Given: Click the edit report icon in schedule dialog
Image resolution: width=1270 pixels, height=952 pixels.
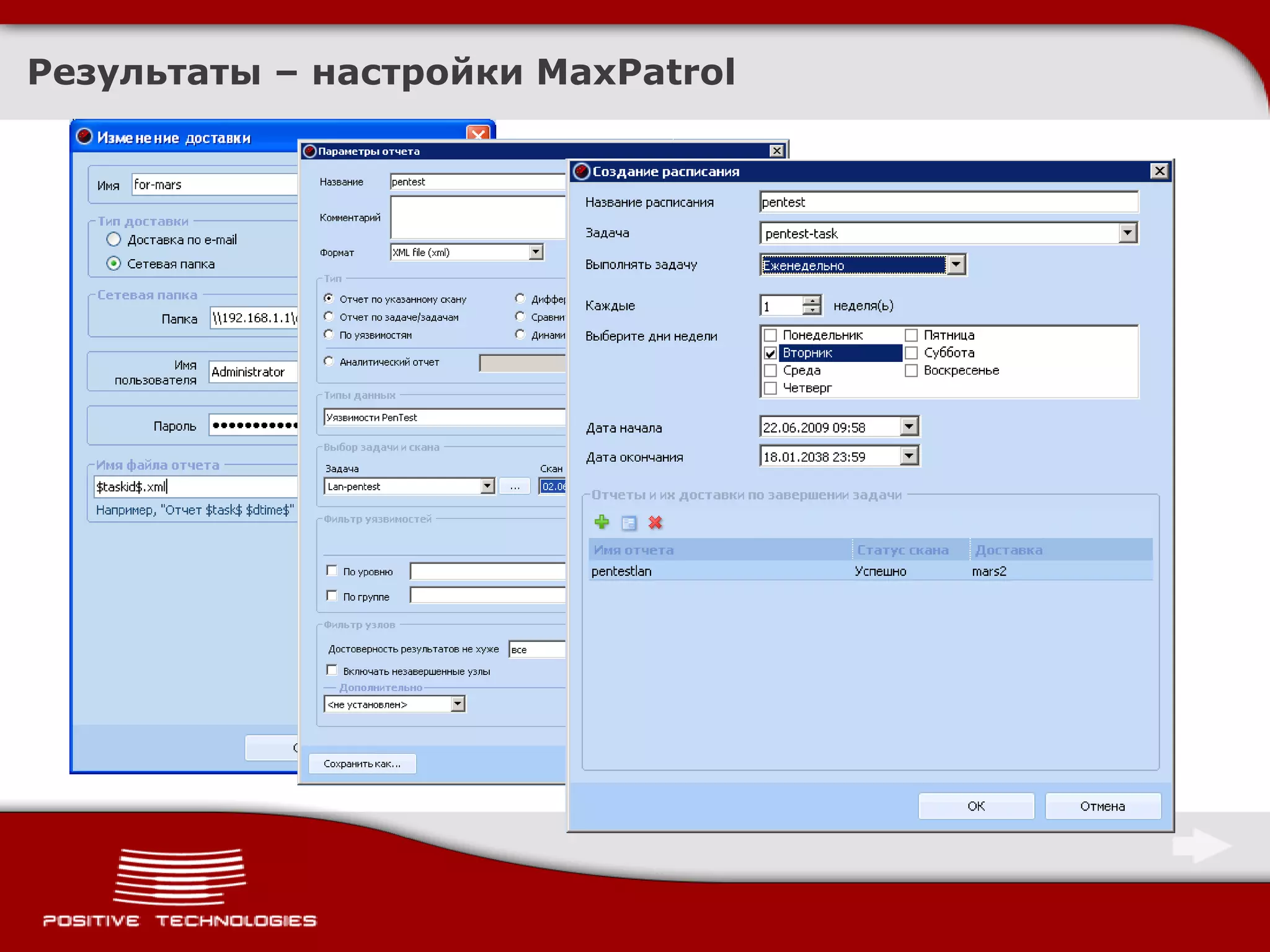Looking at the screenshot, I should (x=629, y=523).
